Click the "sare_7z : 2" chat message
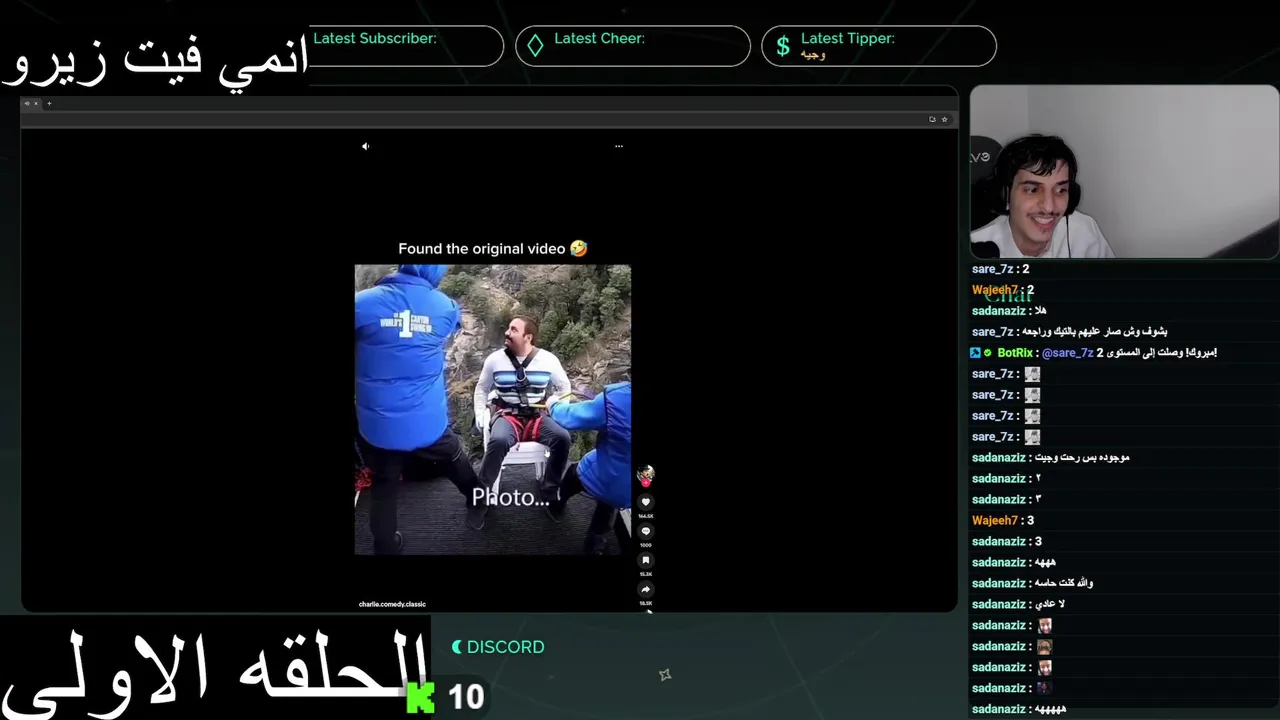1280x720 pixels. pos(1000,269)
